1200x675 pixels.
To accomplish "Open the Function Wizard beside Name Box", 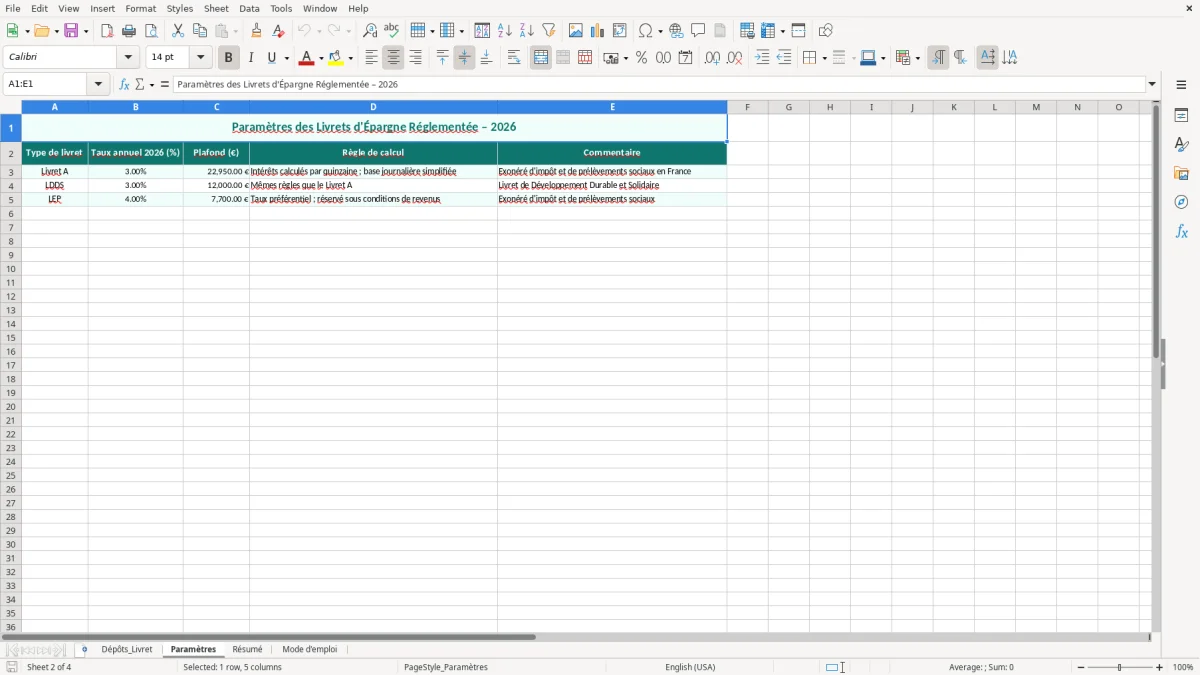I will pos(125,84).
